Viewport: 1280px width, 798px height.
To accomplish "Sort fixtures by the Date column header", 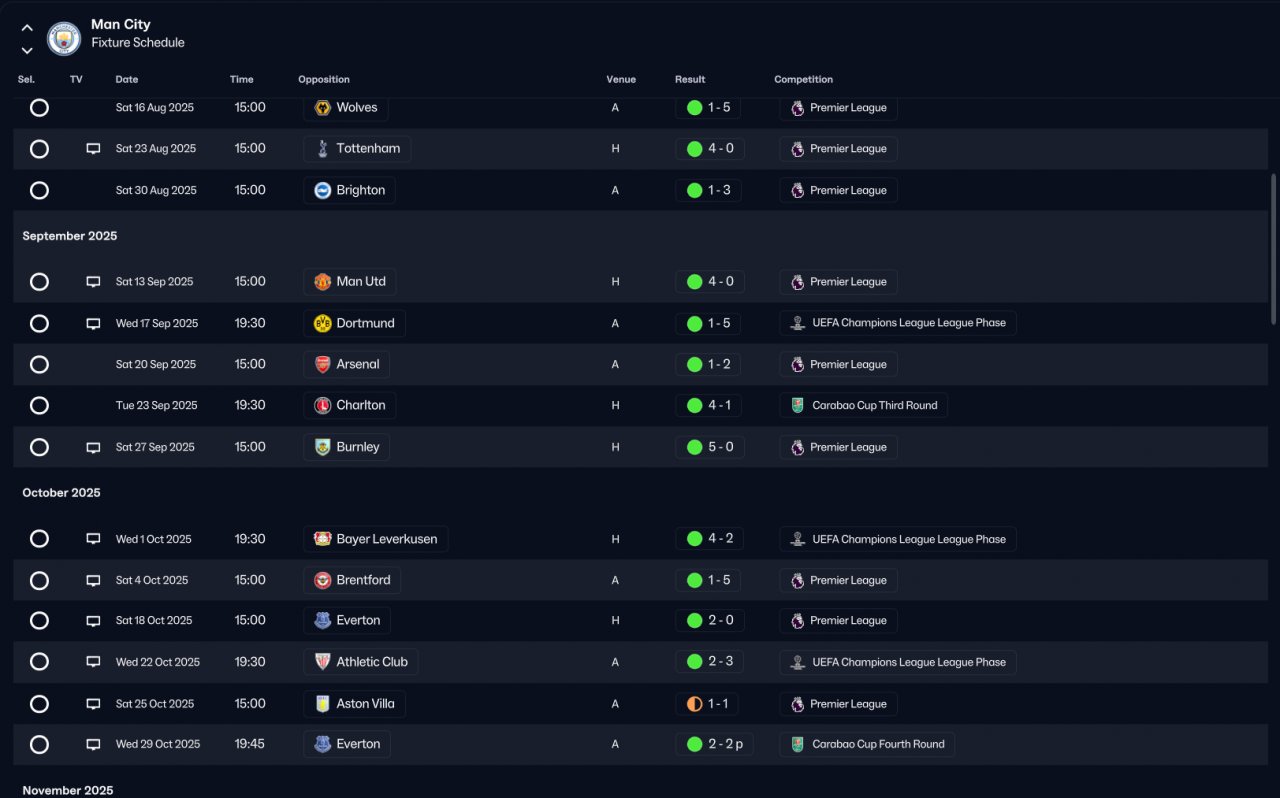I will 127,80.
